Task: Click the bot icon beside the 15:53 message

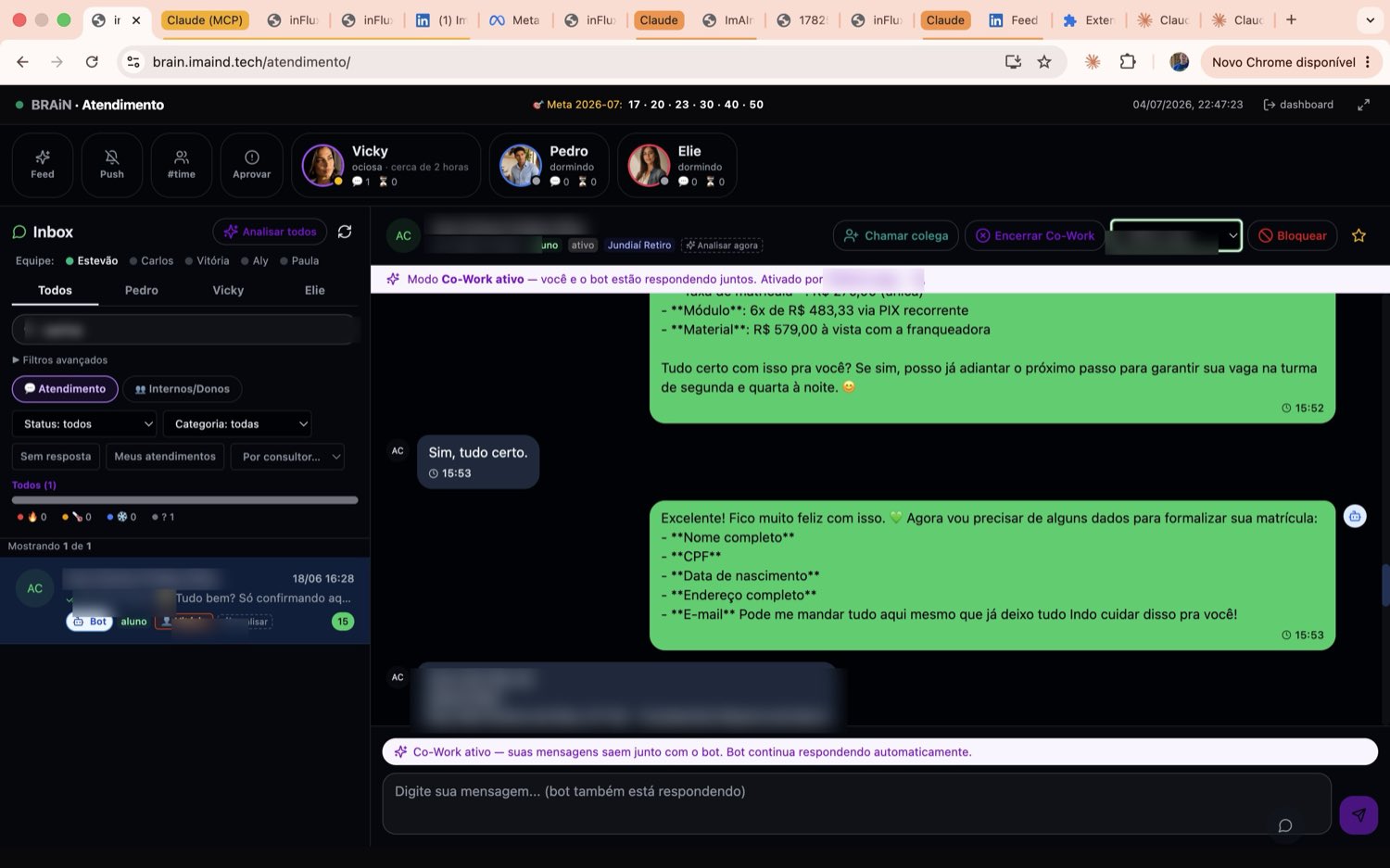Action: (1355, 516)
